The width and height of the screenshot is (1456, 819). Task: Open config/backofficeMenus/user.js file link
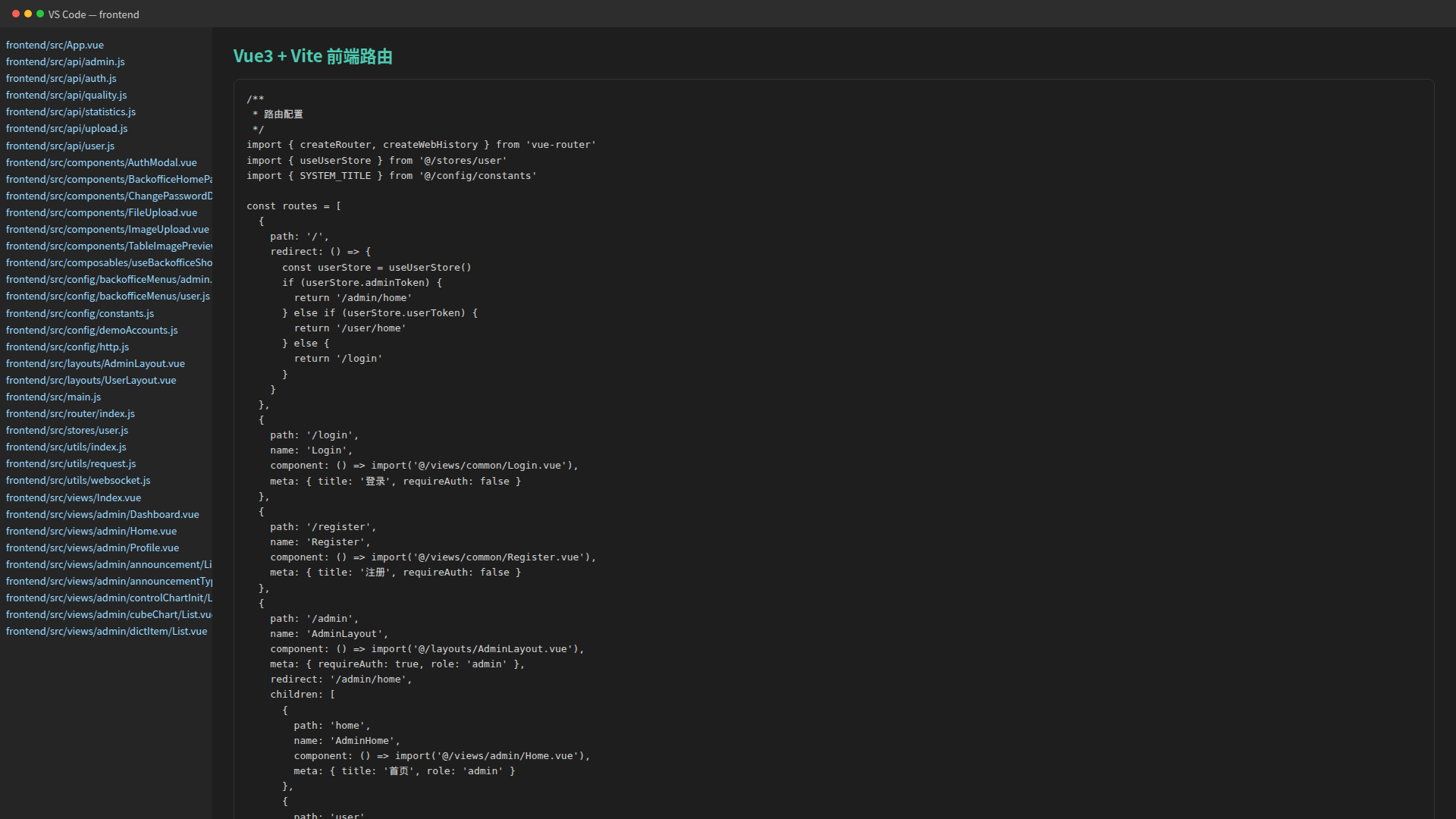108,296
